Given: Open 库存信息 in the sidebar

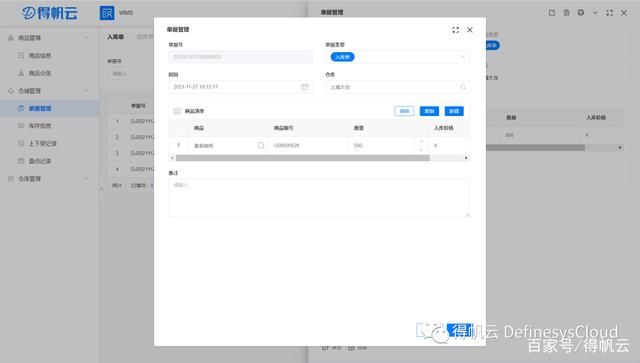Looking at the screenshot, I should (x=40, y=126).
